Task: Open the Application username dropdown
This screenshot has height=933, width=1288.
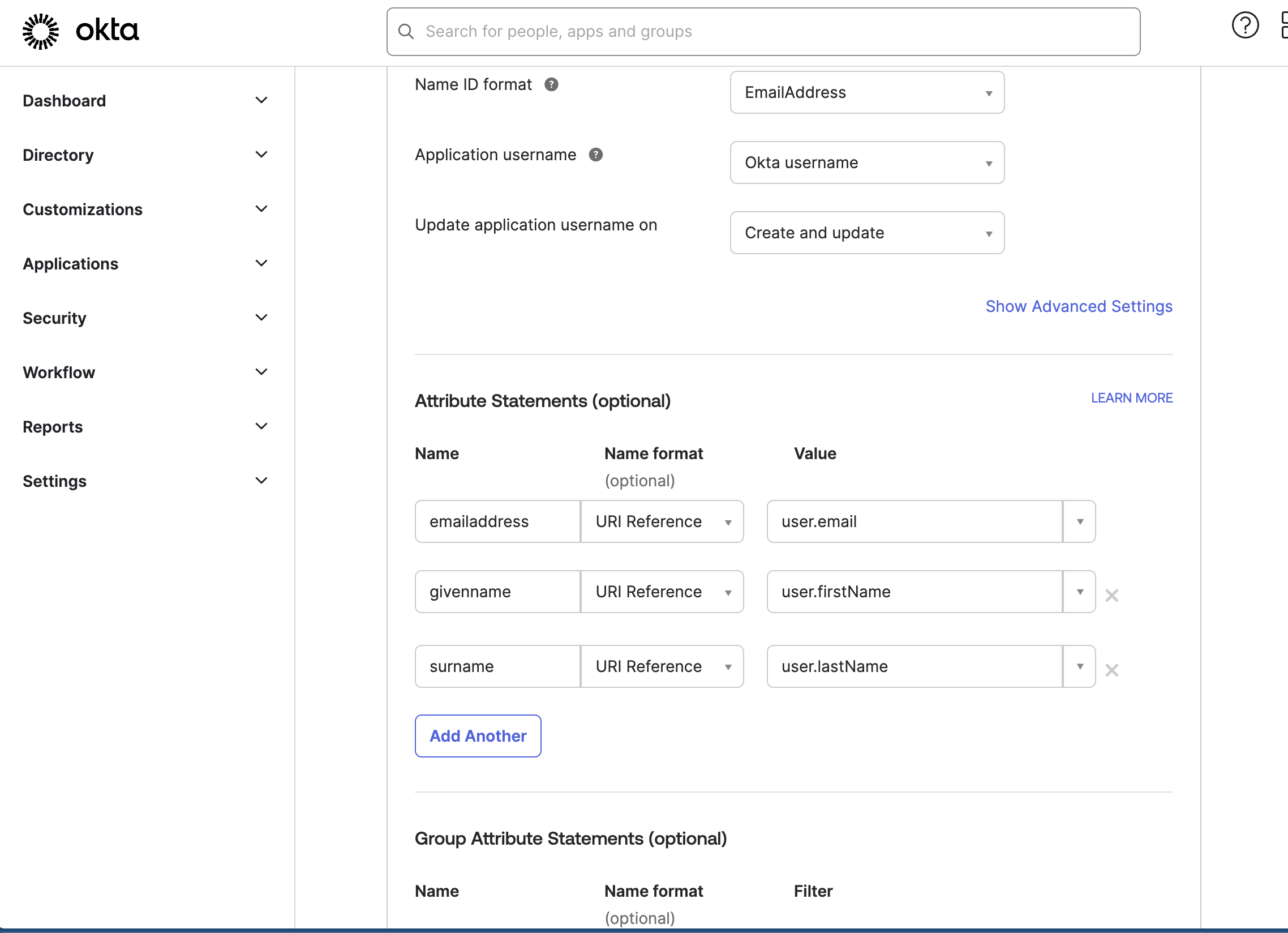Action: click(867, 162)
